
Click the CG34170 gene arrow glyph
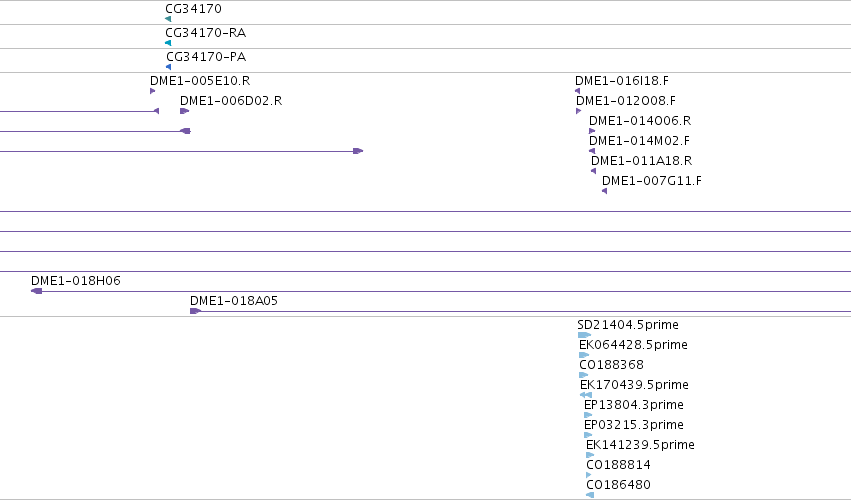pyautogui.click(x=168, y=19)
